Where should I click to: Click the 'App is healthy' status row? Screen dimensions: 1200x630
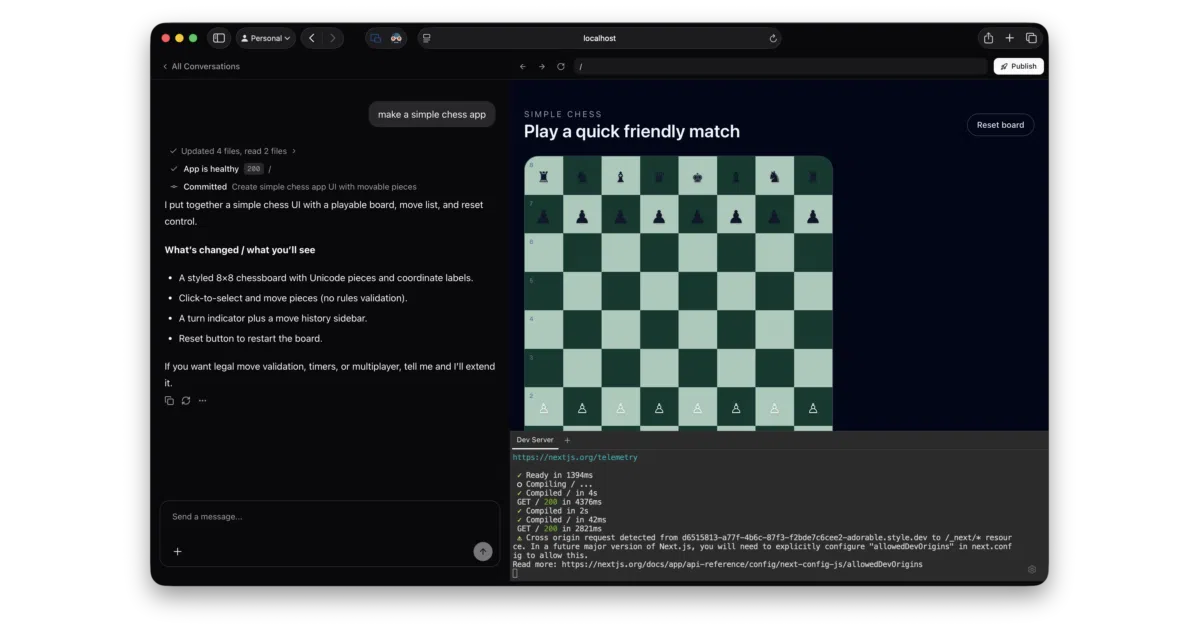point(220,169)
